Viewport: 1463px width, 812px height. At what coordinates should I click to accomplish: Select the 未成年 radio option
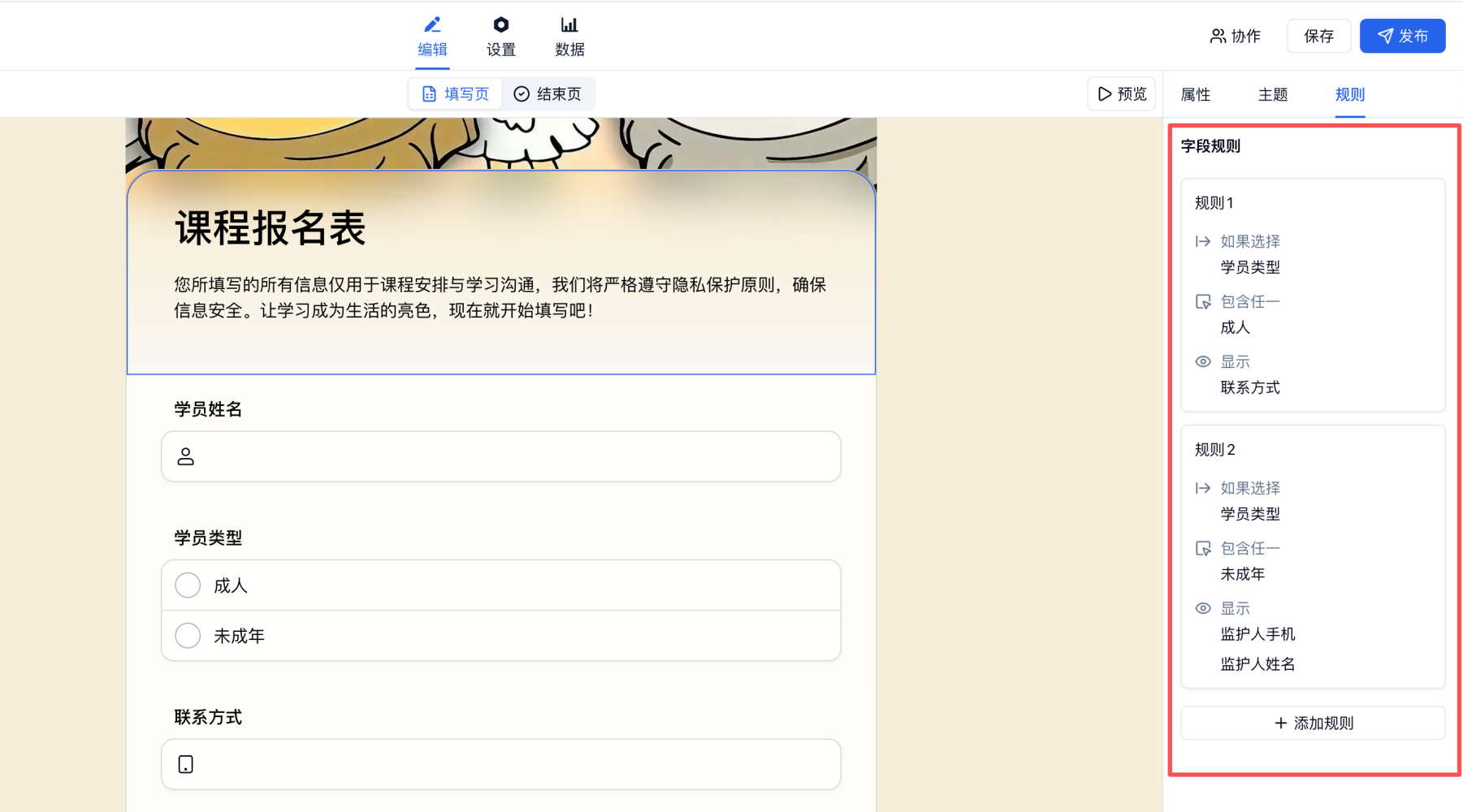[188, 636]
